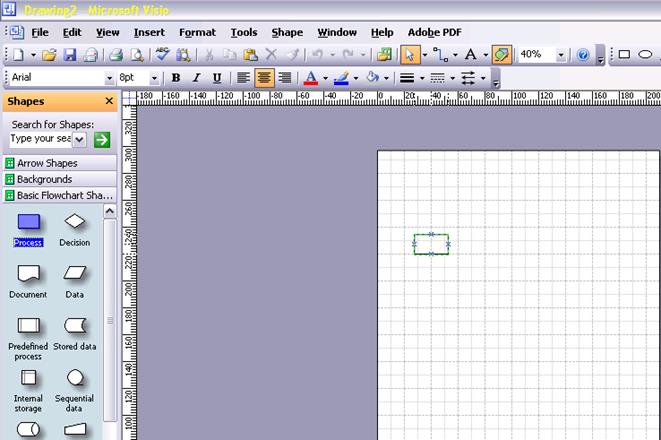Viewport: 661px width, 440px height.
Task: Select the Decision shape in stencil
Action: 75,222
